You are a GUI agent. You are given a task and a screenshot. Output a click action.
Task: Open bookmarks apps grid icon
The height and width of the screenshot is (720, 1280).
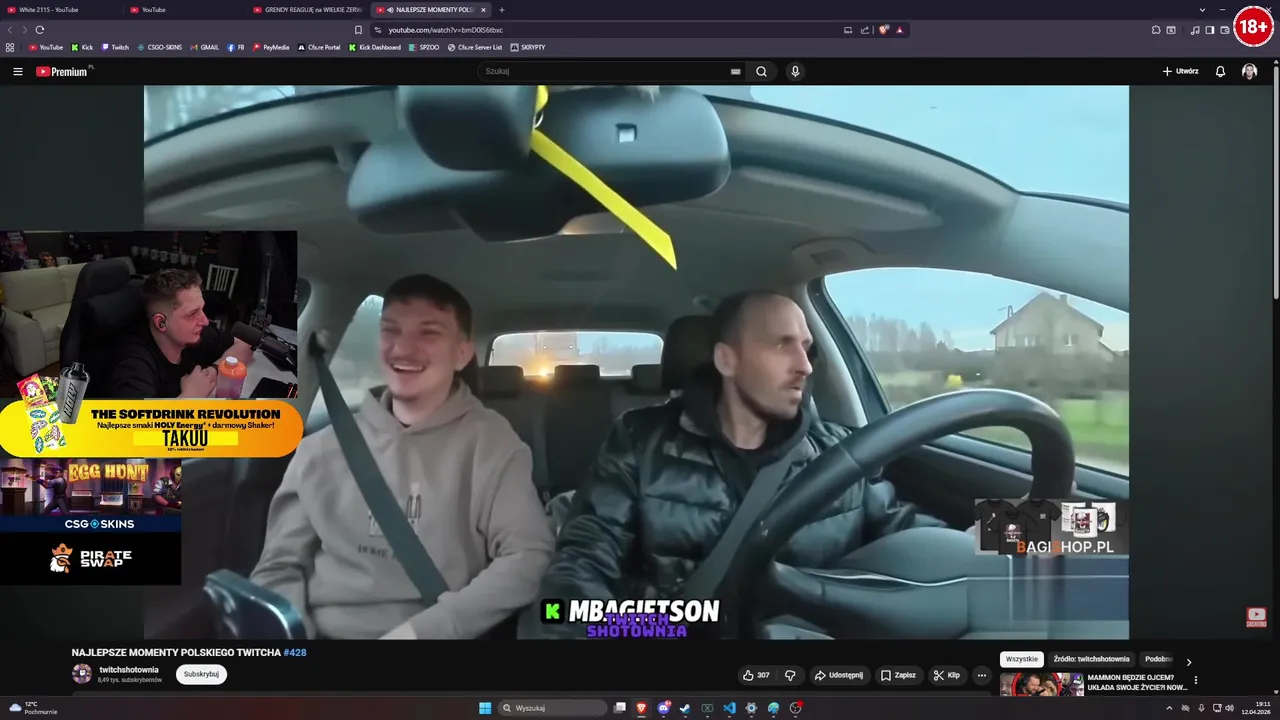tap(10, 47)
